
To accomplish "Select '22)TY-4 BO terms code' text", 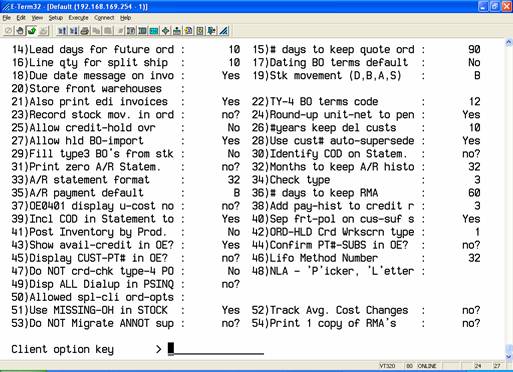I will coord(315,101).
